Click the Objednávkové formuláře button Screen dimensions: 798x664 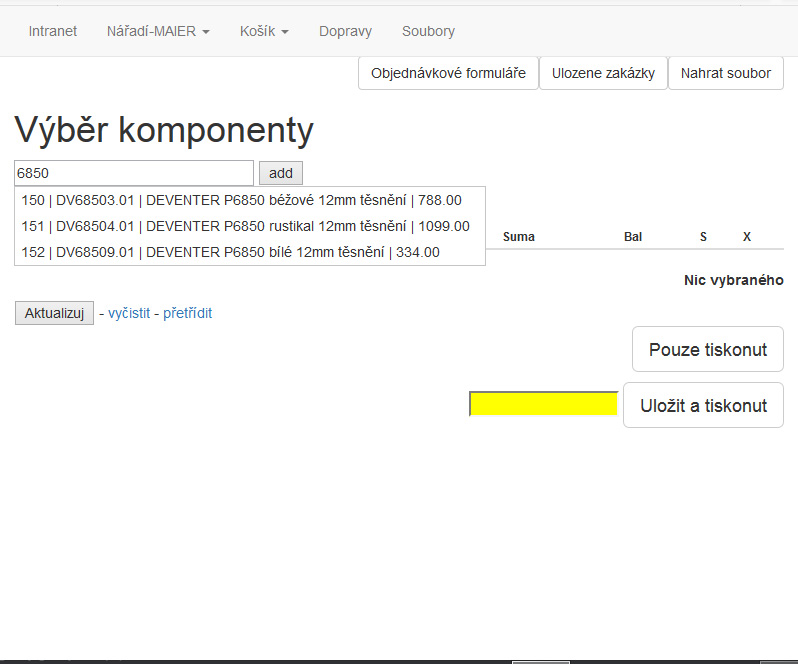(448, 73)
